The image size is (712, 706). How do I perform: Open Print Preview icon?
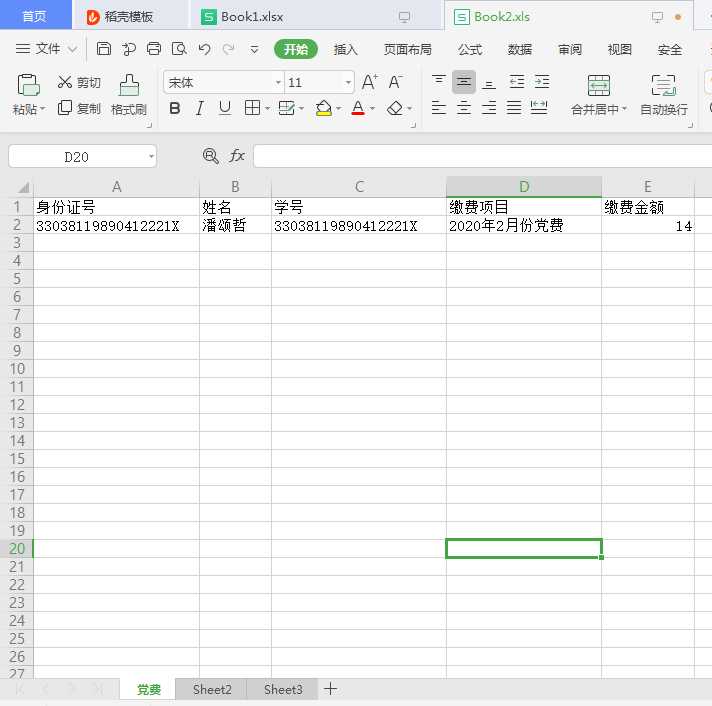pyautogui.click(x=179, y=49)
